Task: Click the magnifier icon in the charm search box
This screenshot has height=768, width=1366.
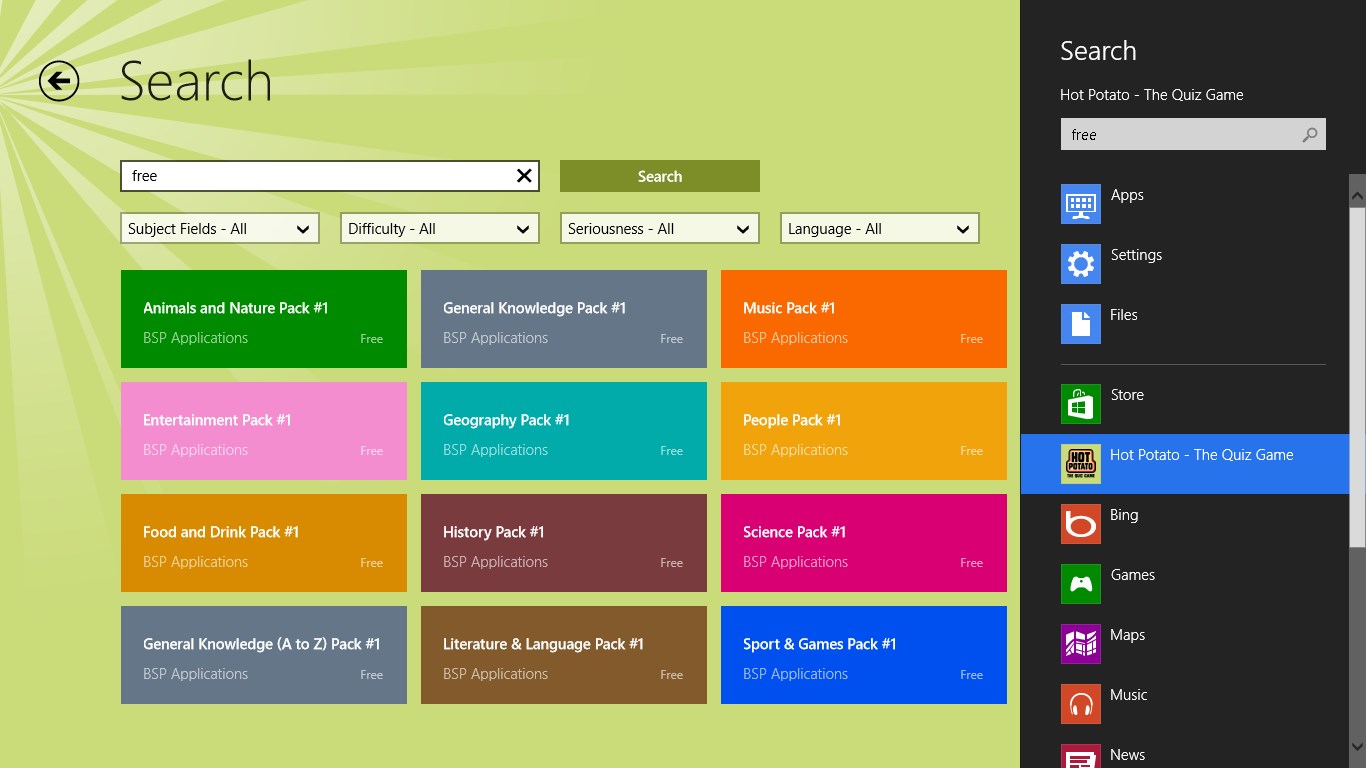Action: tap(1310, 135)
